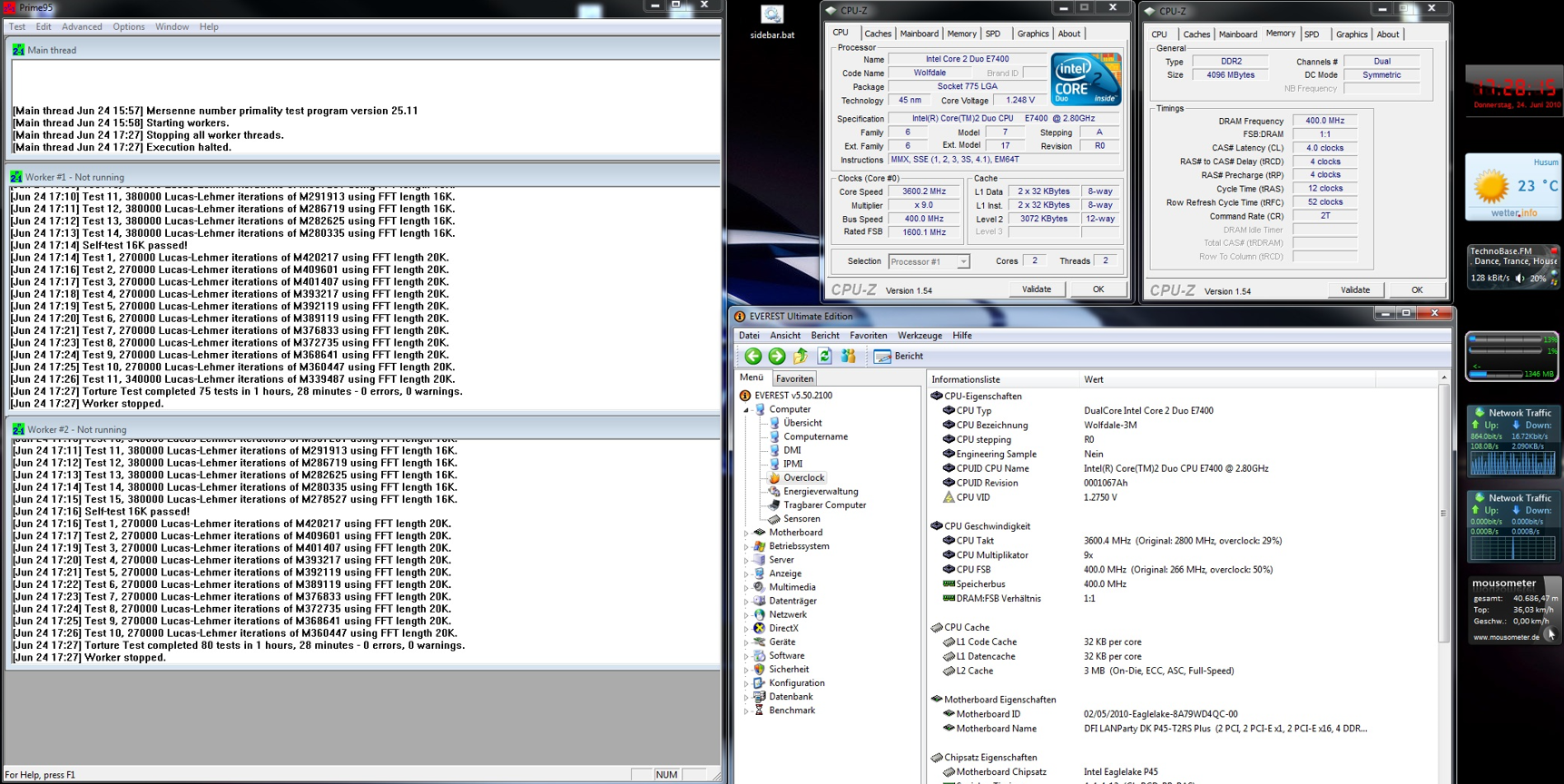Open the Werkzeuge menu in EVEREST
Image resolution: width=1564 pixels, height=784 pixels.
tap(920, 336)
